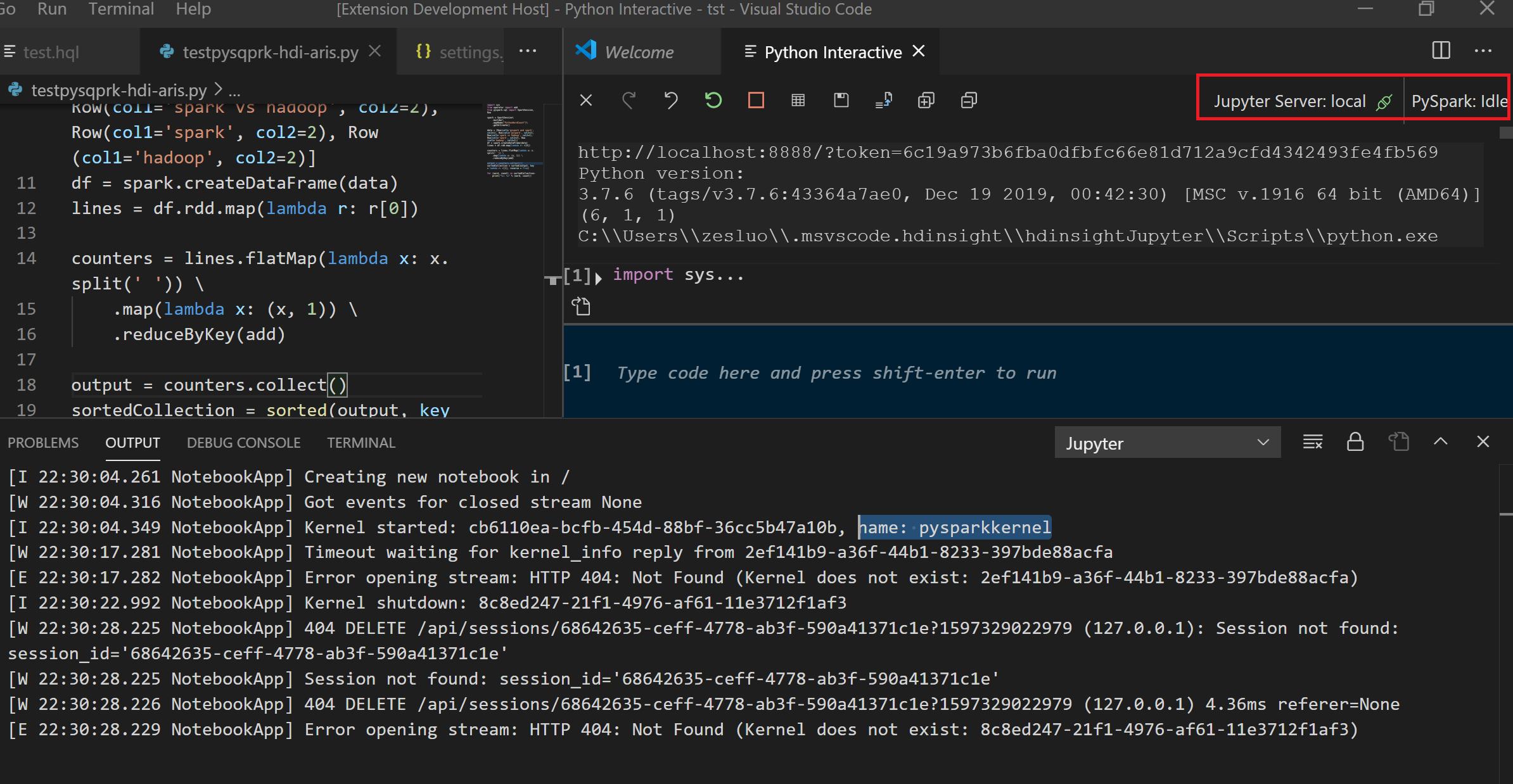Expand all cells with plus icon
Image resolution: width=1513 pixels, height=784 pixels.
coord(926,100)
